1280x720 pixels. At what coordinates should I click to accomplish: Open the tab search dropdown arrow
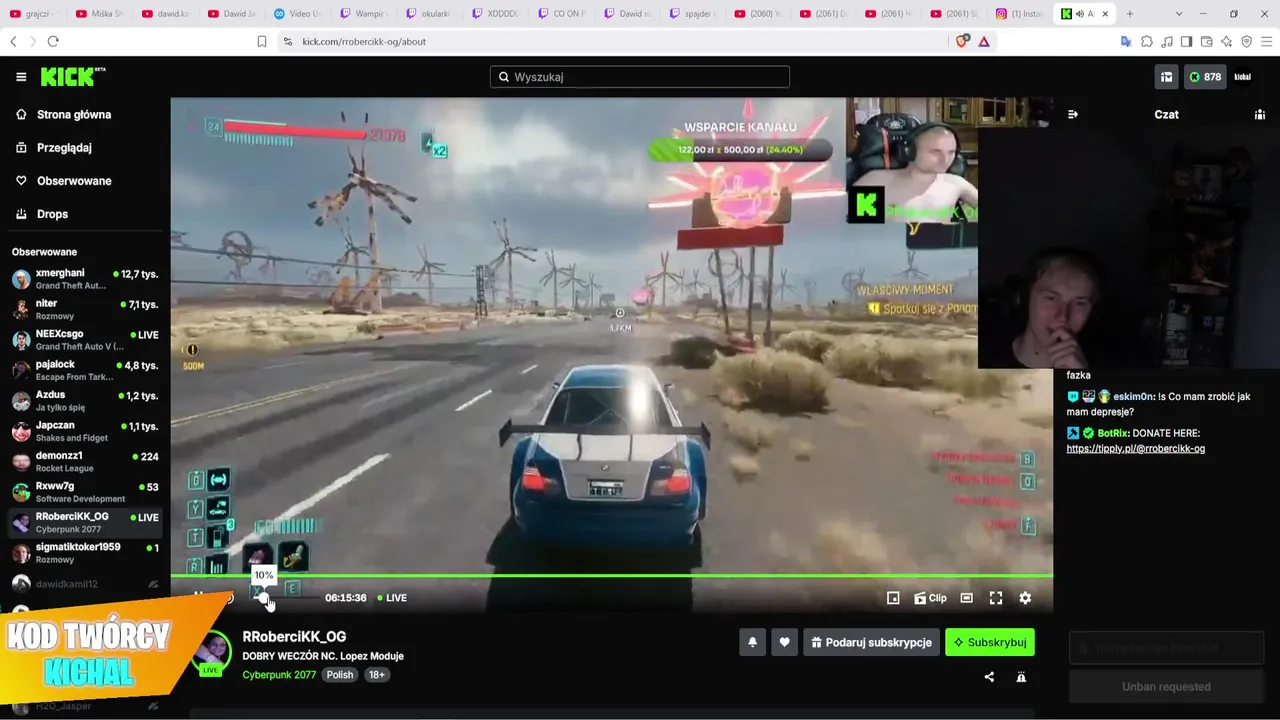1179,14
